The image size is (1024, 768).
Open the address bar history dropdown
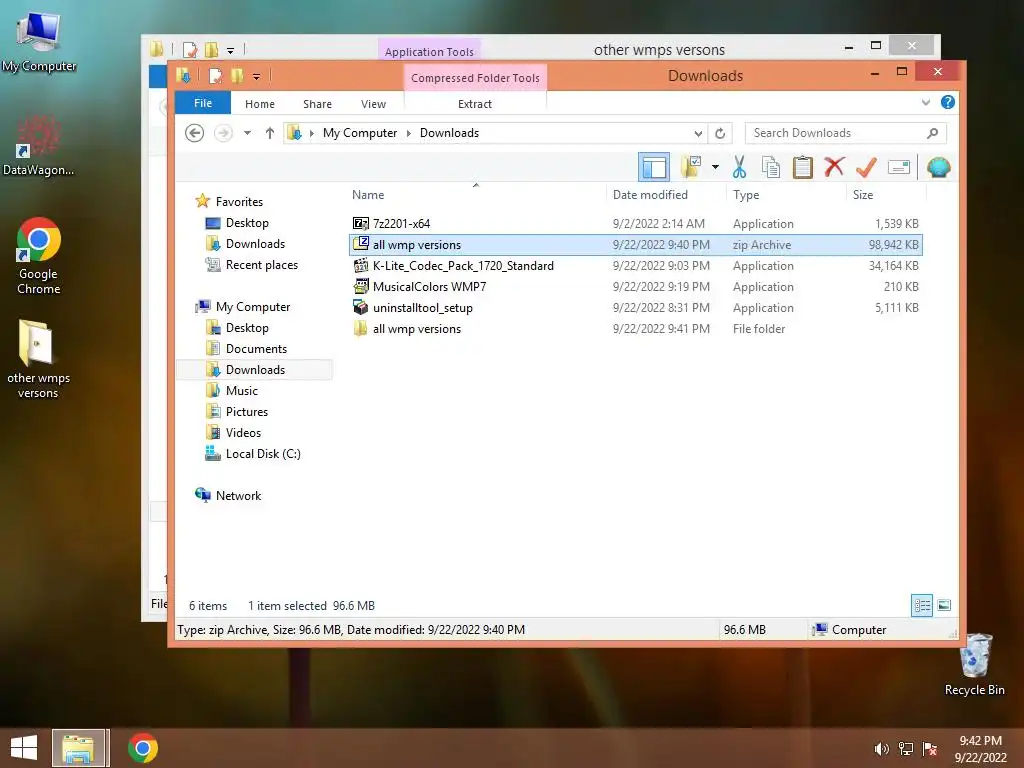(x=698, y=133)
